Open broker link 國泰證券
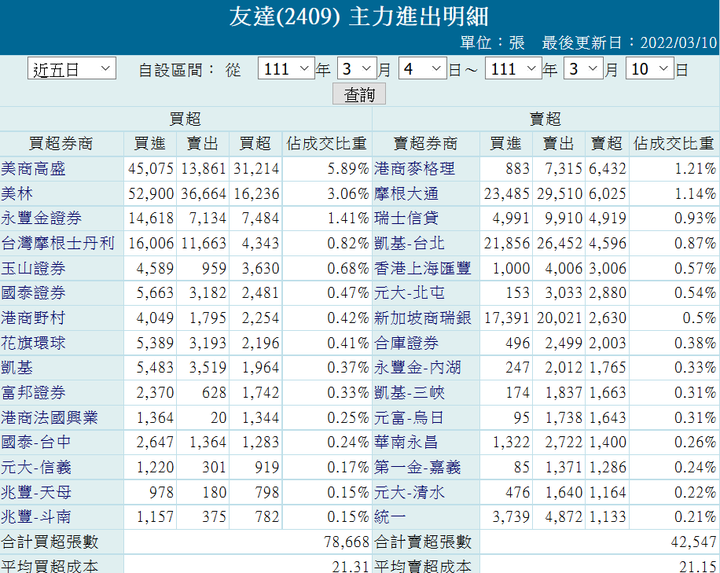Screen dimensions: 720x573 (x=33, y=293)
